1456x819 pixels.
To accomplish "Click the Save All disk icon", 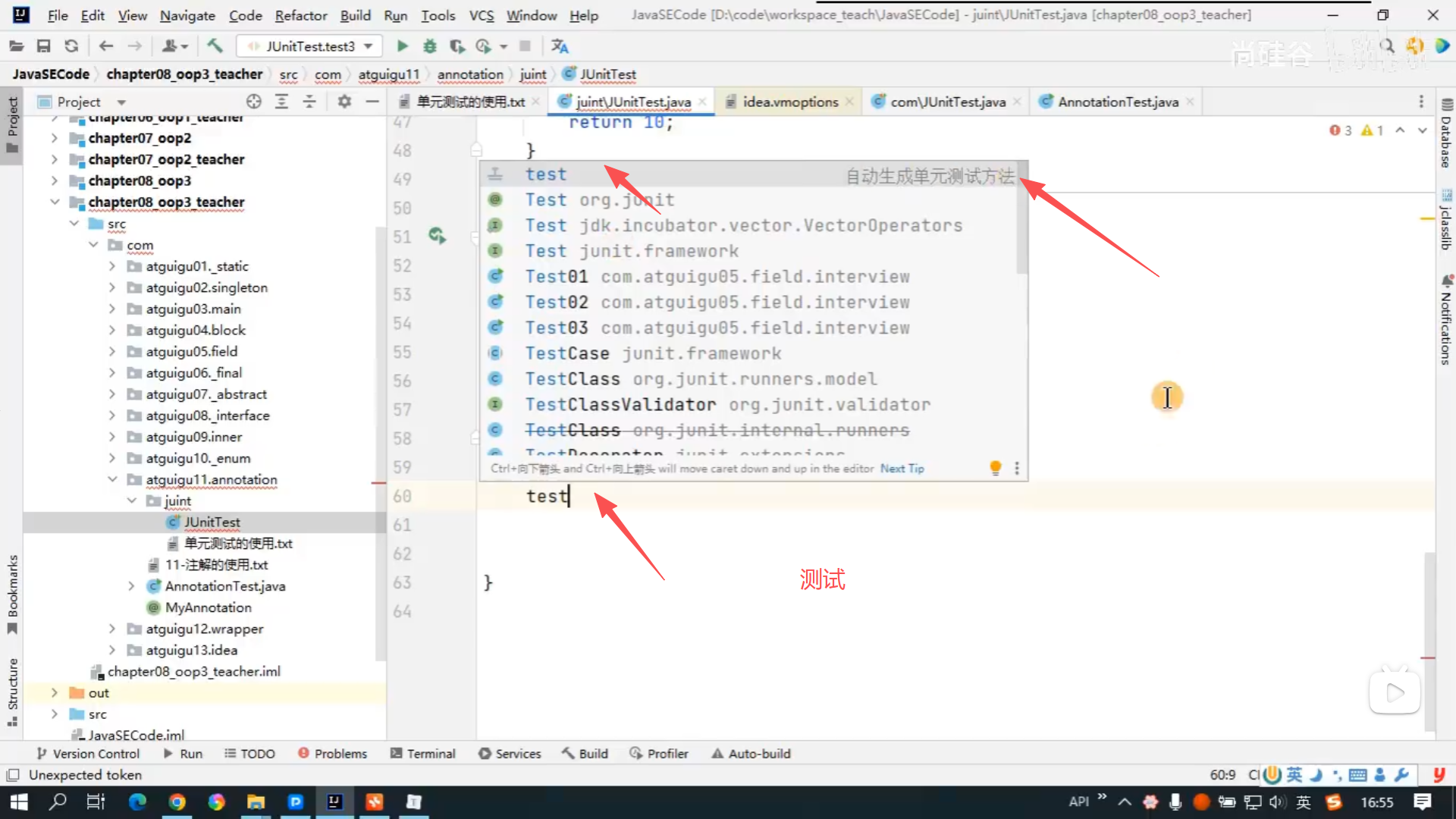I will (x=43, y=46).
